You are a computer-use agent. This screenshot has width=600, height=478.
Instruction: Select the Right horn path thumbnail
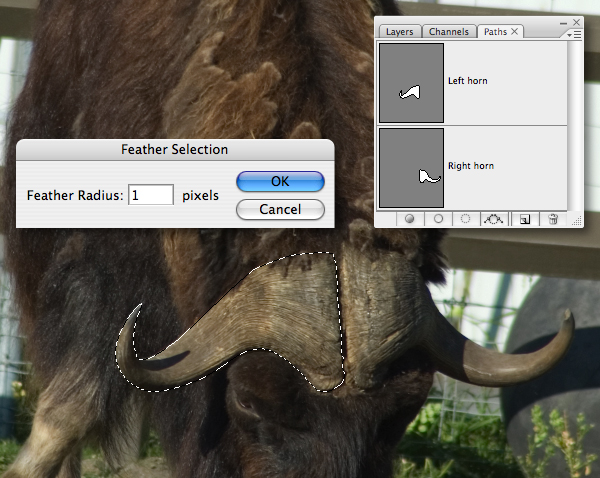tap(411, 168)
